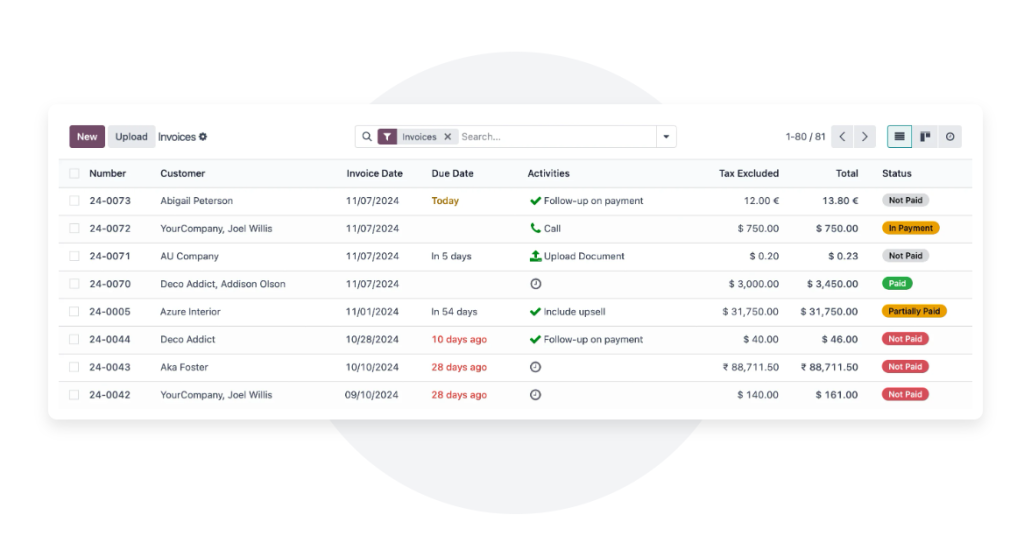Click the Upload button
This screenshot has width=1024, height=550.
(131, 137)
